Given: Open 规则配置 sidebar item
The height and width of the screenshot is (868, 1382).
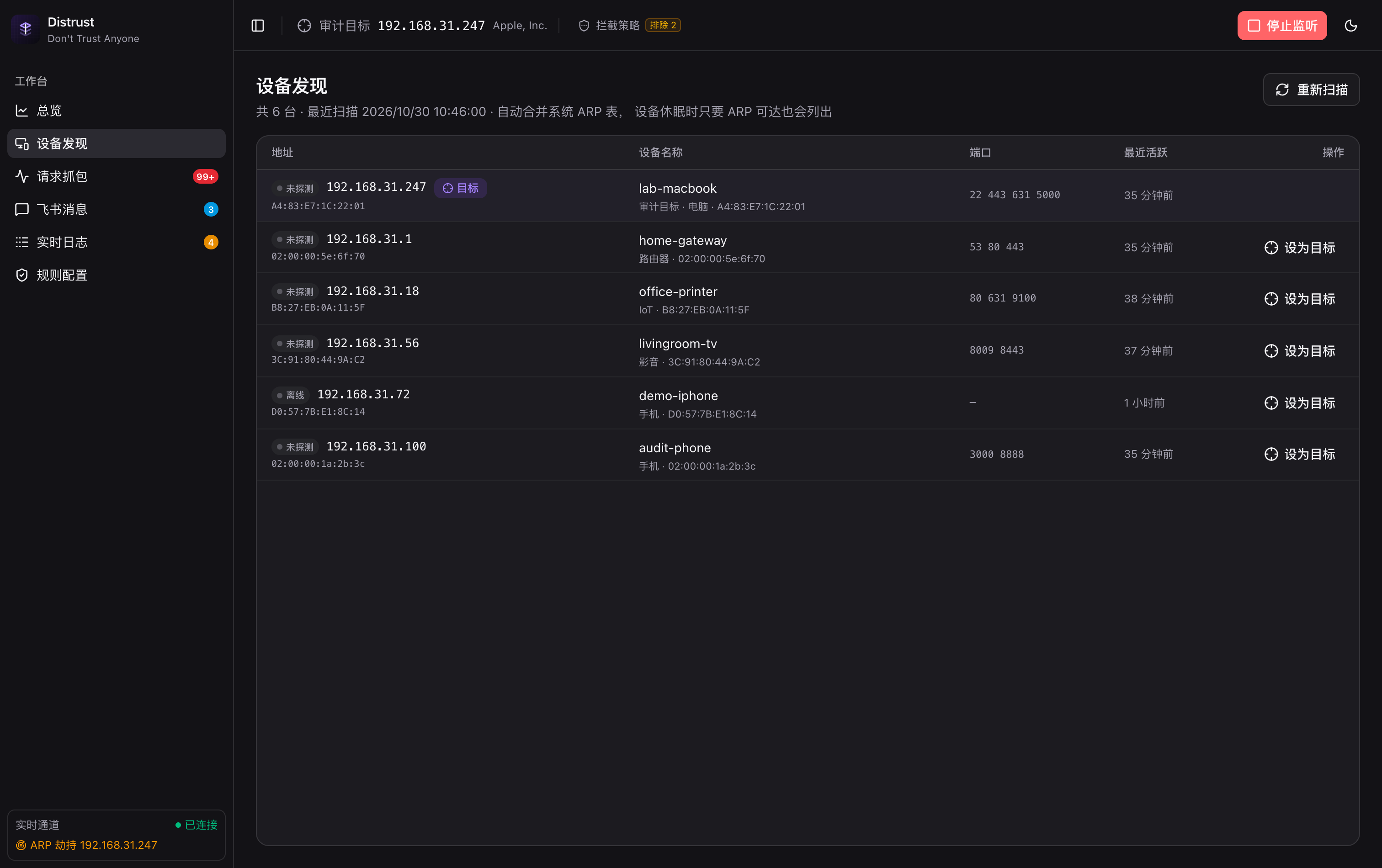Looking at the screenshot, I should click(117, 275).
